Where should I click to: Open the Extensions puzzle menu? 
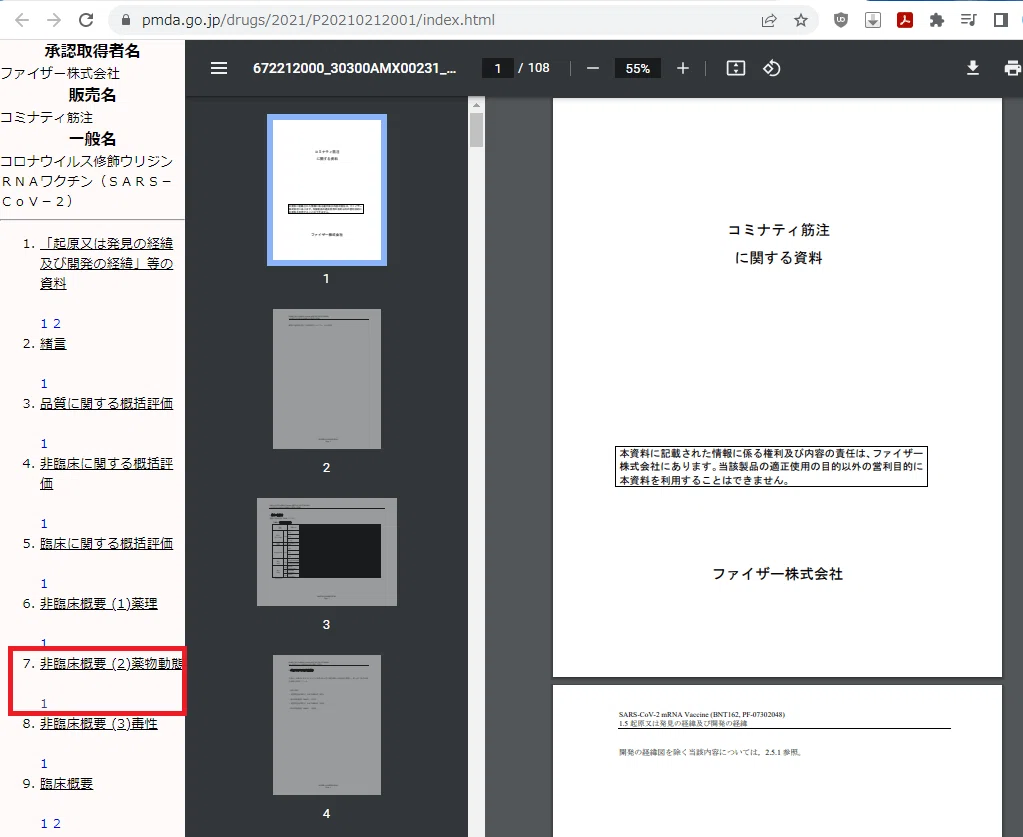point(937,20)
